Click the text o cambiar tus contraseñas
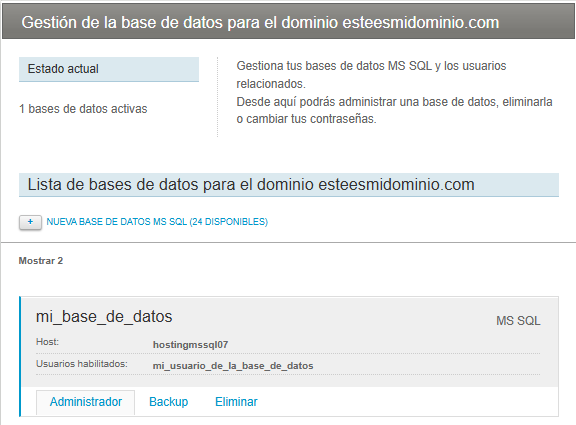The image size is (576, 425). [x=306, y=119]
